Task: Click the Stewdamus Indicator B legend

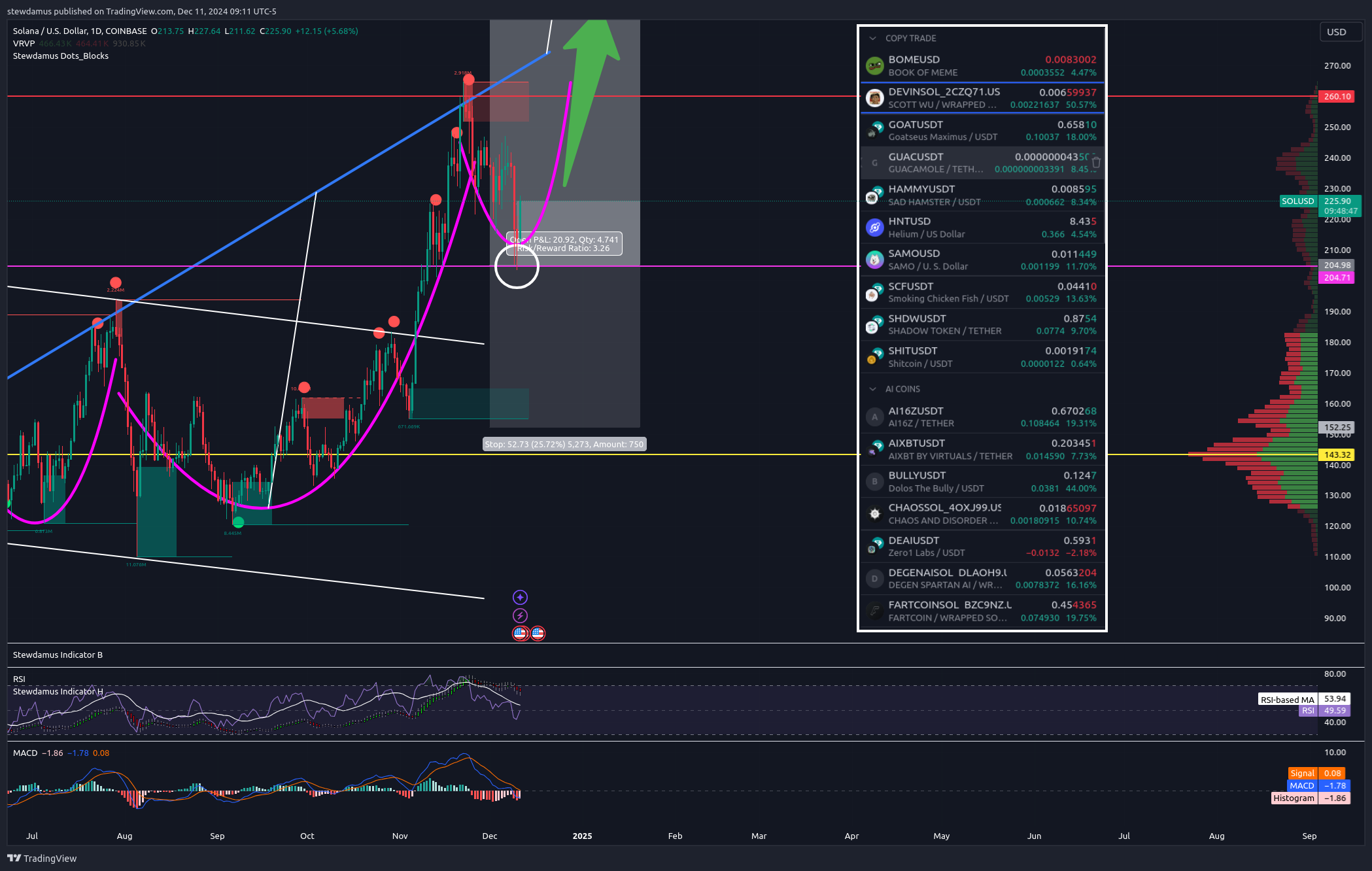Action: click(58, 655)
